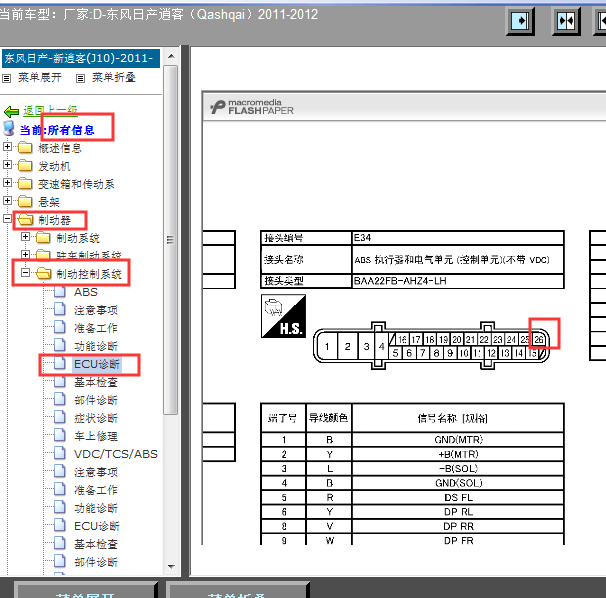Expand the 变速箱和传动系 folder
This screenshot has height=598, width=606.
point(7,182)
